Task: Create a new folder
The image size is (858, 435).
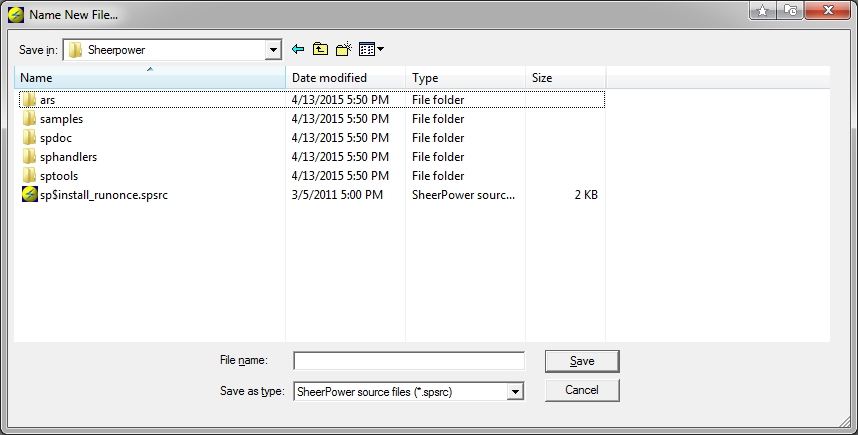Action: (x=344, y=49)
